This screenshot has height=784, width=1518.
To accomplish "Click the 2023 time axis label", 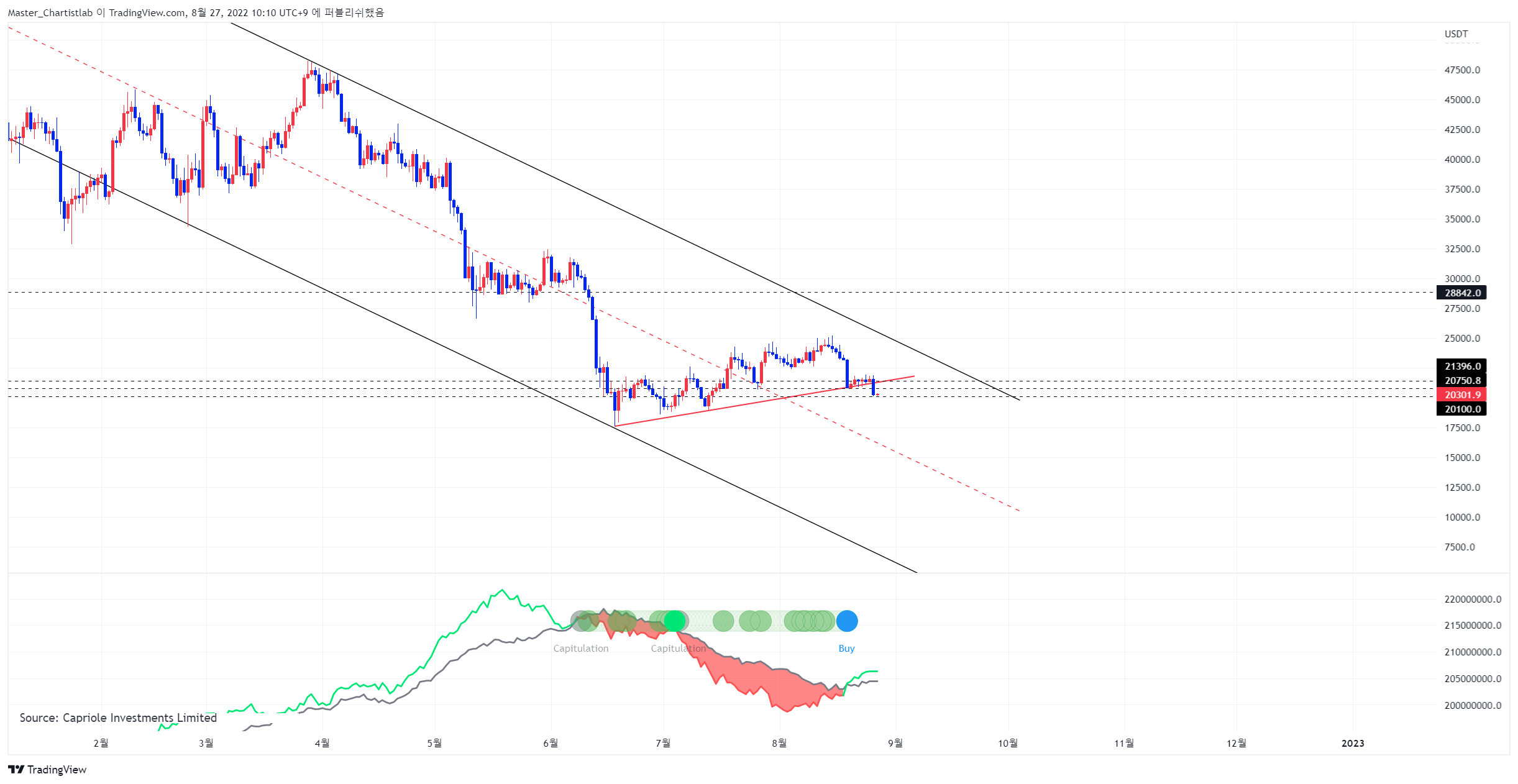I will [1353, 743].
